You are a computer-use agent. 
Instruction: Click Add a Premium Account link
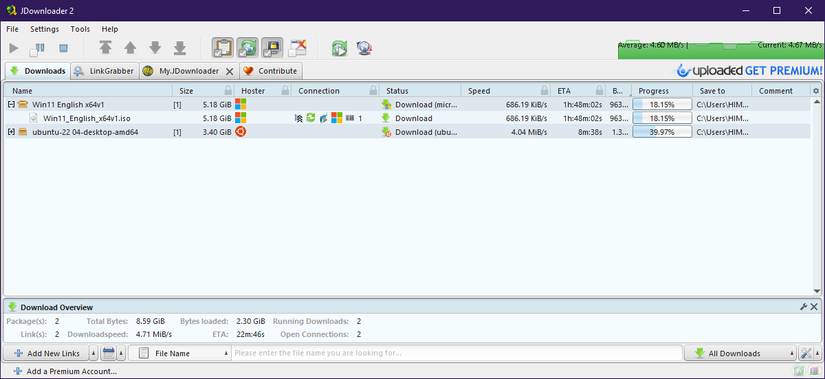pos(65,371)
